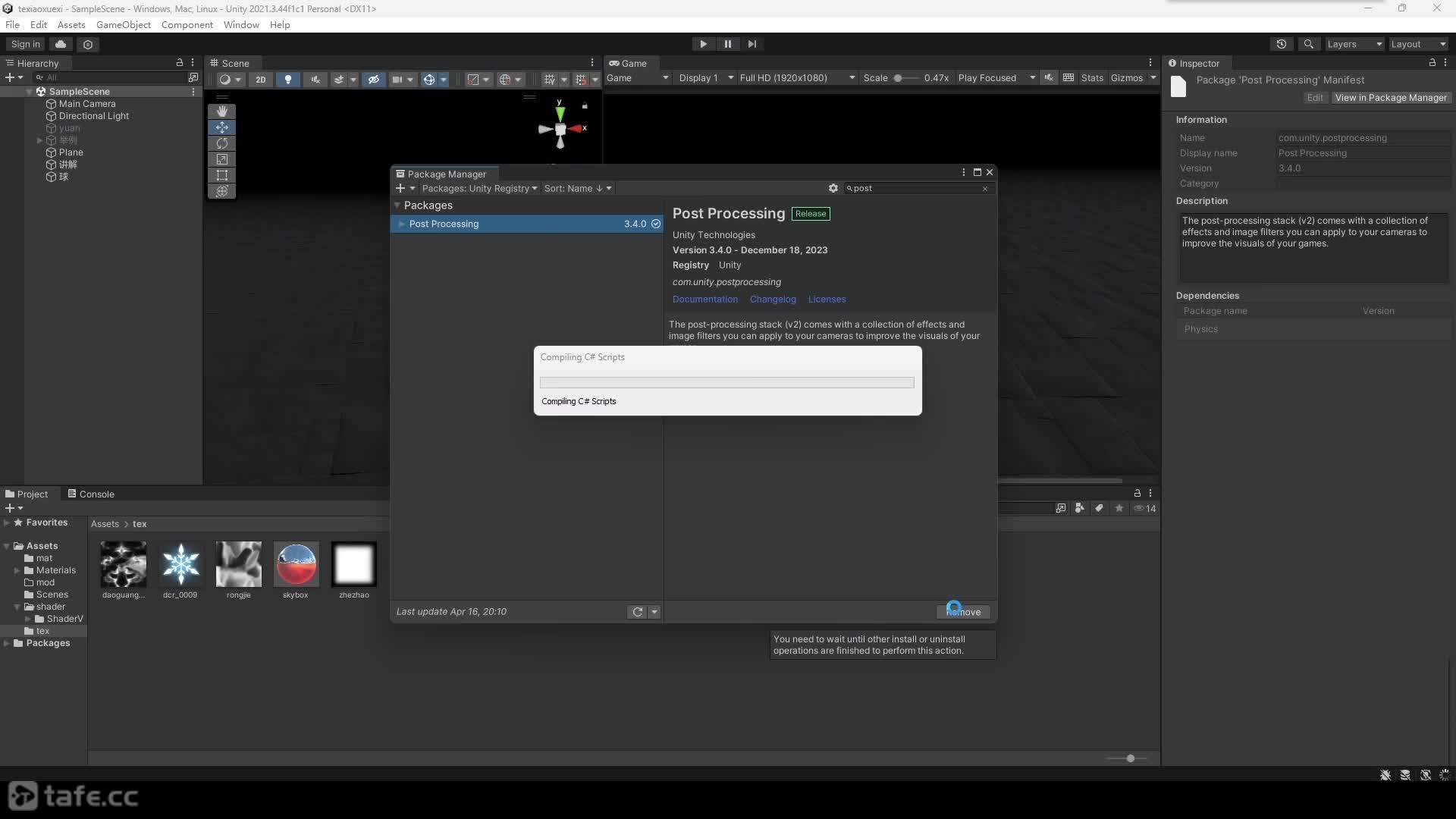Click the global search magnifier icon
Viewport: 1456px width, 819px height.
pyautogui.click(x=1308, y=44)
